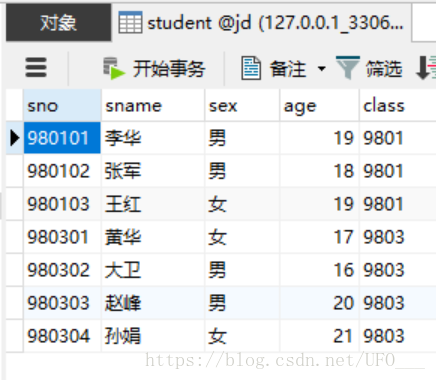This screenshot has height=380, width=436.
Task: Select the class column header
Action: coord(398,106)
